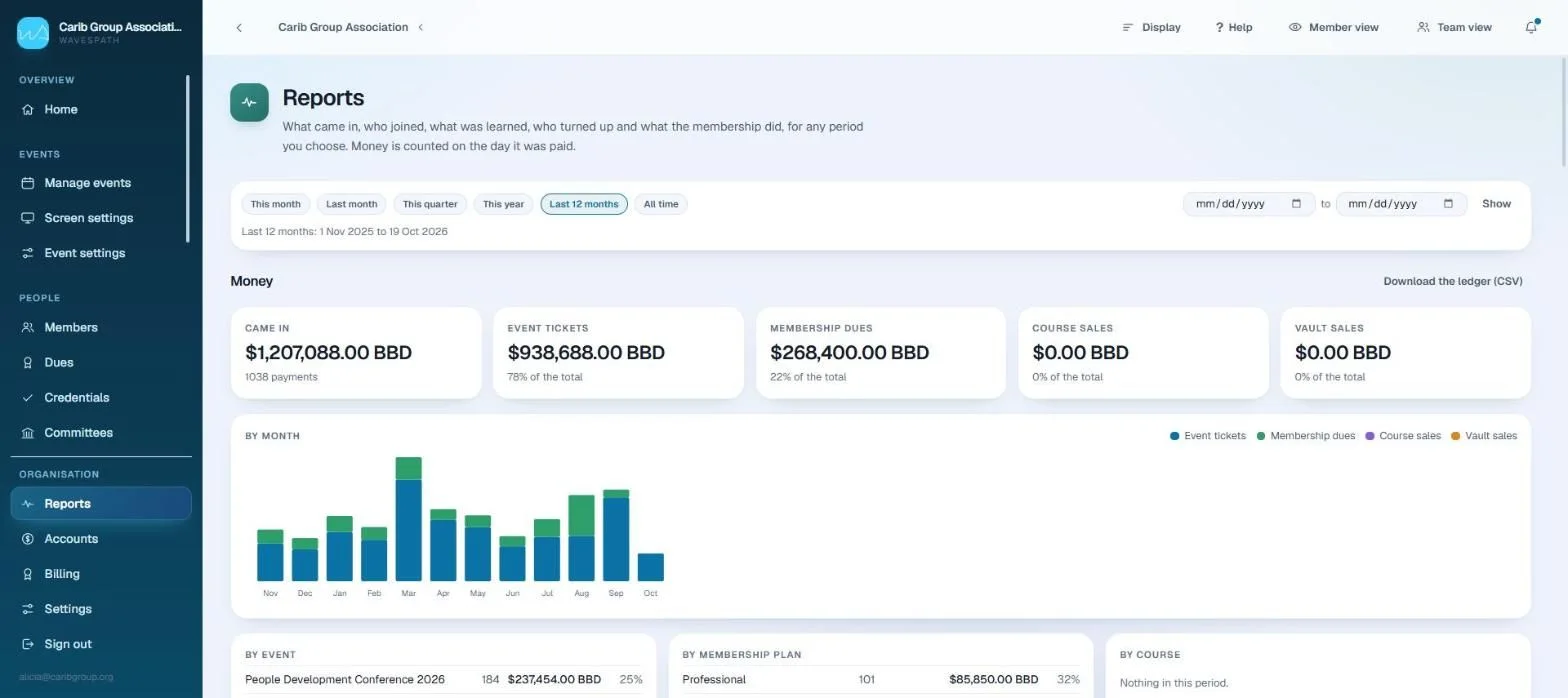Open Help from the top bar
Viewport: 1568px width, 698px height.
click(x=1234, y=27)
